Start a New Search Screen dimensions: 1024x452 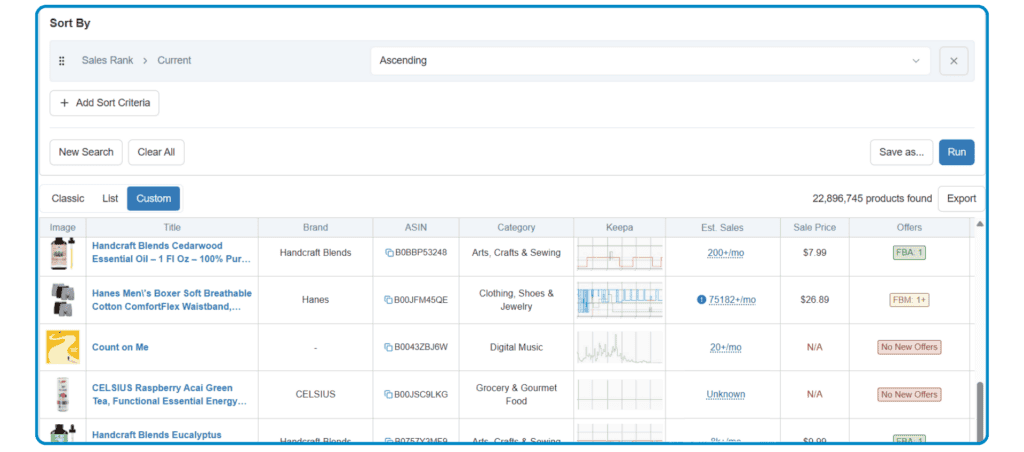point(86,152)
